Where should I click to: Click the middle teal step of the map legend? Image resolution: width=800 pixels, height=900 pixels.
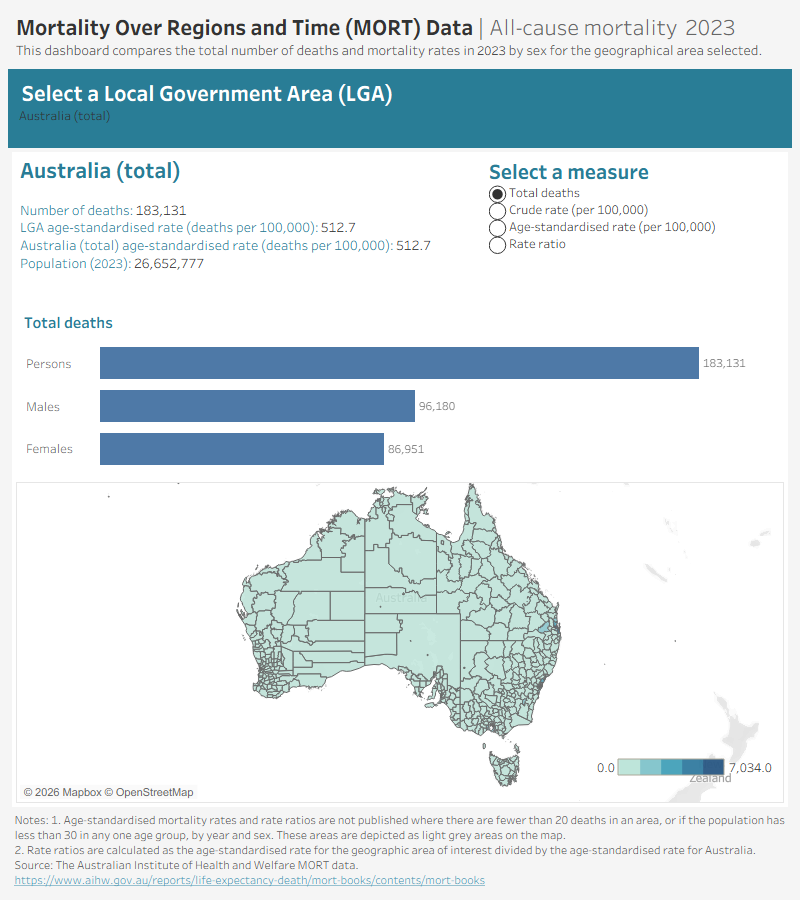pyautogui.click(x=671, y=767)
